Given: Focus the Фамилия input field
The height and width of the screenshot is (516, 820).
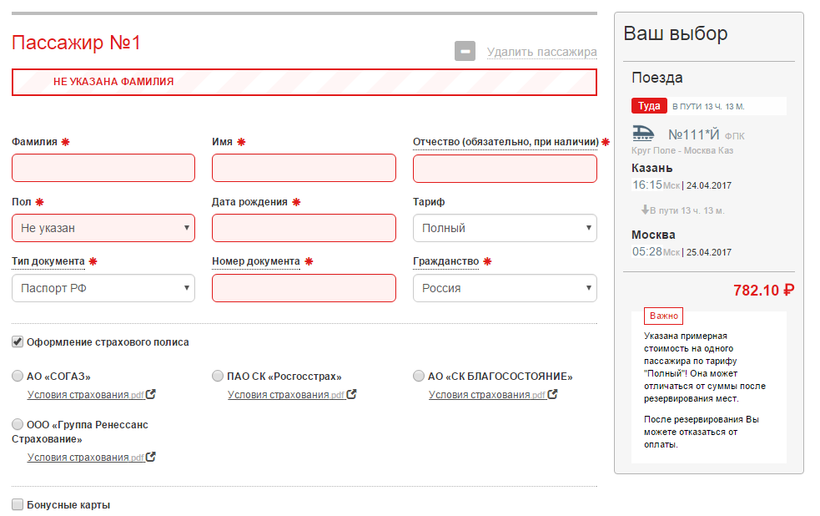Looking at the screenshot, I should click(103, 168).
